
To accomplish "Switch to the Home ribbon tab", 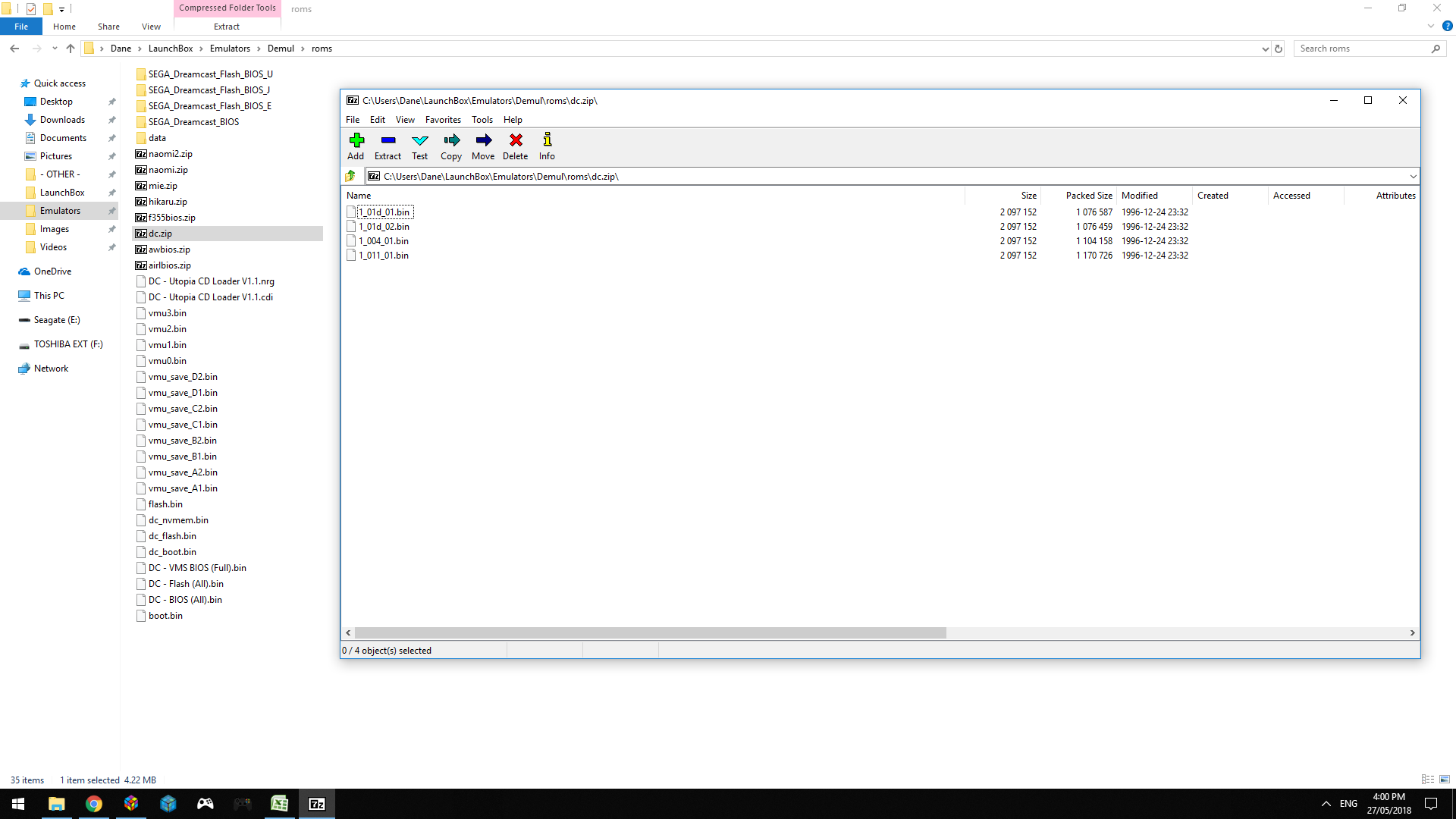I will (64, 27).
